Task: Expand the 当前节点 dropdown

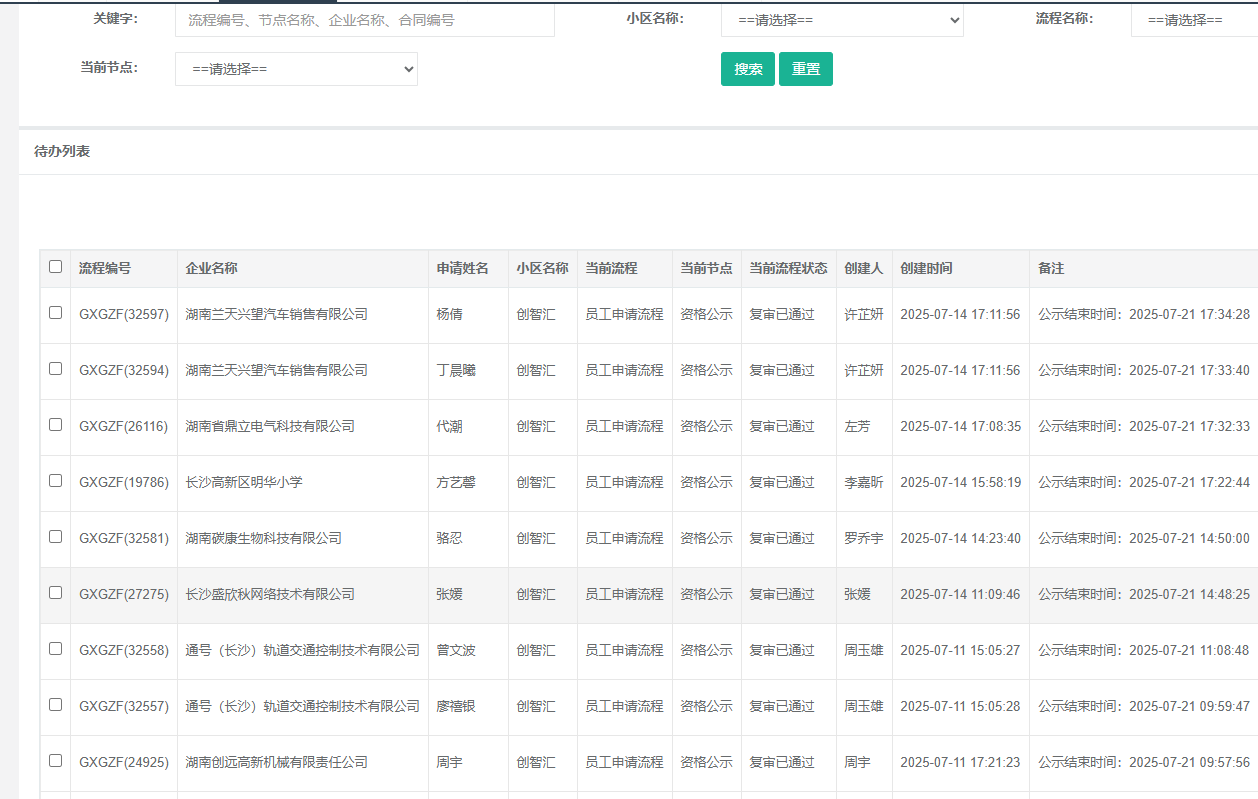Action: (x=296, y=69)
